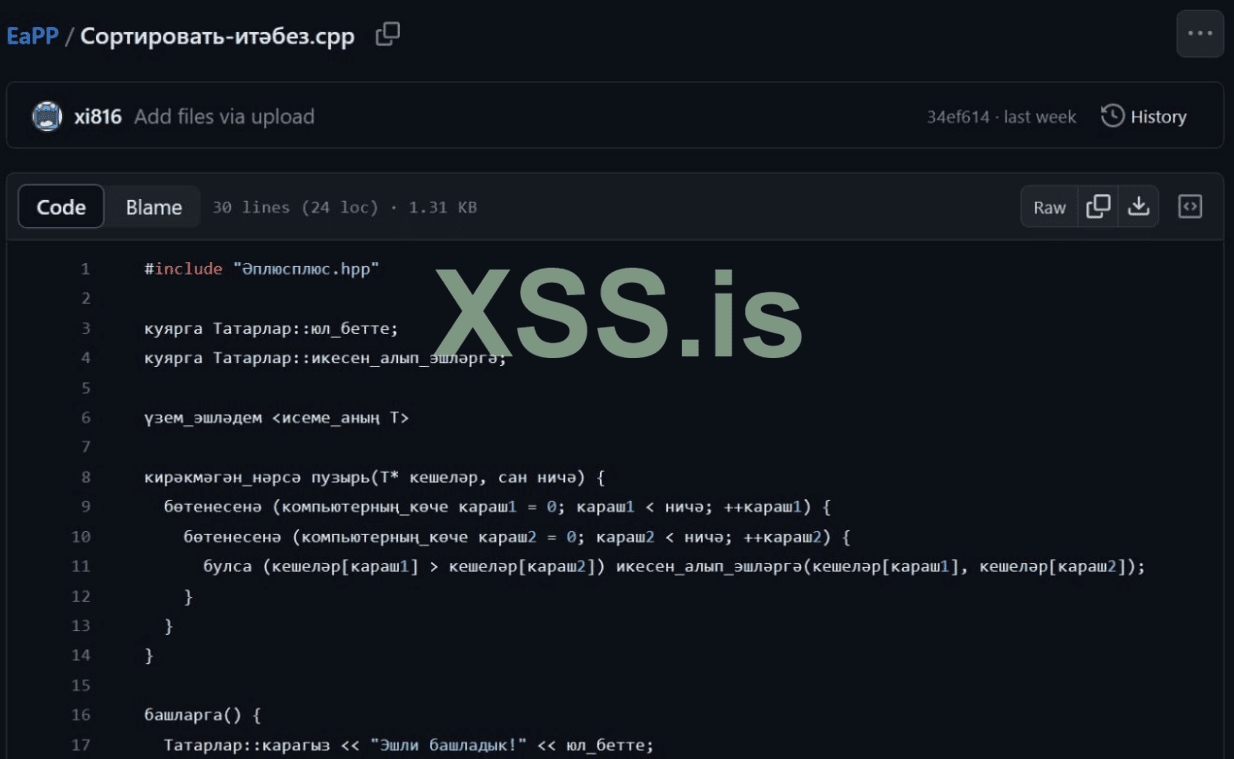The height and width of the screenshot is (759, 1234).
Task: Navigate to EaPP repository breadcrumb
Action: click(32, 37)
